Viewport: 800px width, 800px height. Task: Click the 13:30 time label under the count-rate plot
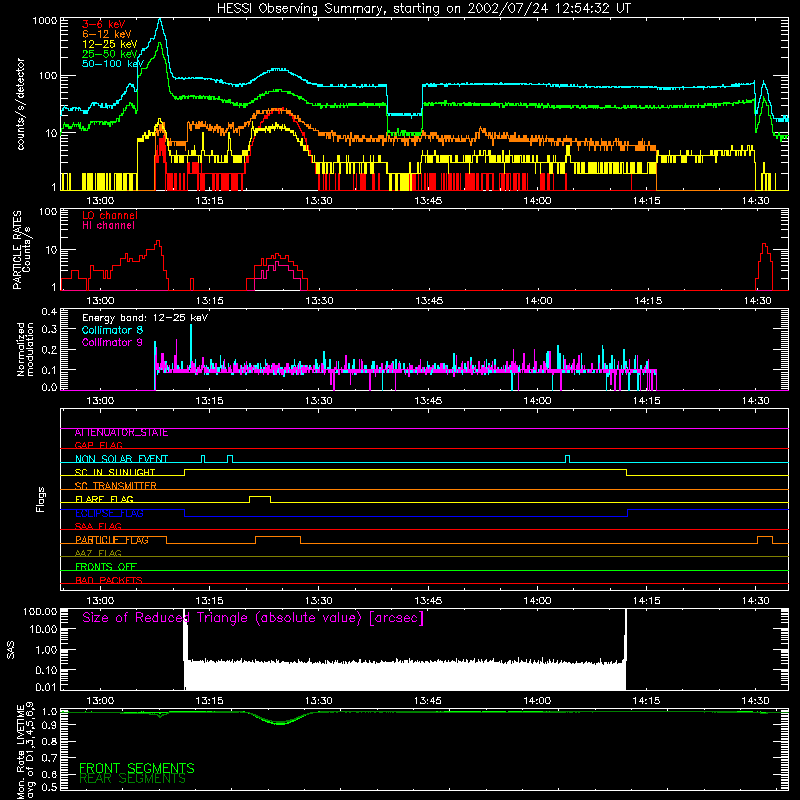[x=319, y=201]
